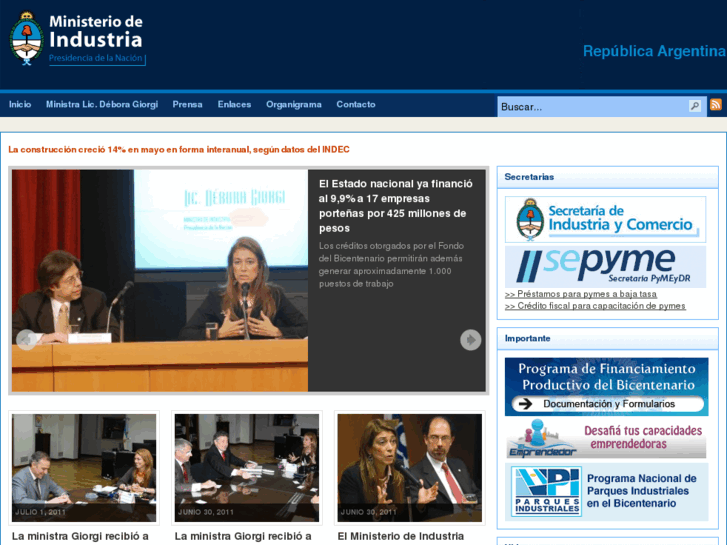Open the sepyme banner
The width and height of the screenshot is (727, 545).
605,267
